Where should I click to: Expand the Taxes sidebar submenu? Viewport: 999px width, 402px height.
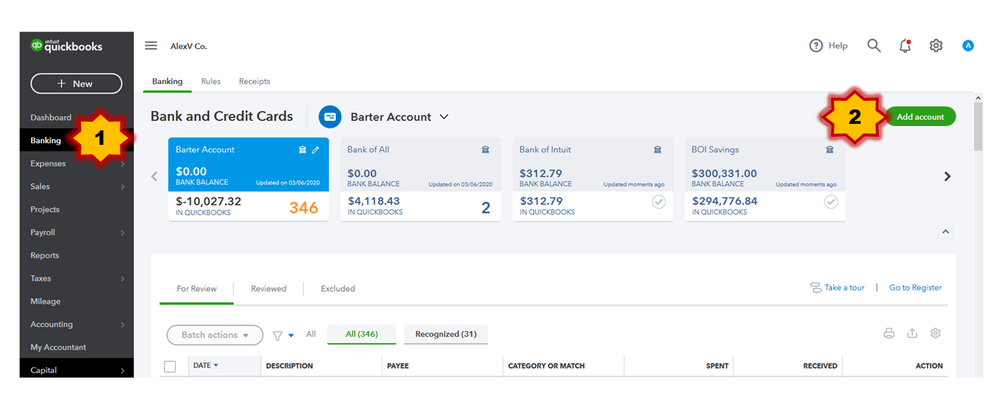coord(122,278)
